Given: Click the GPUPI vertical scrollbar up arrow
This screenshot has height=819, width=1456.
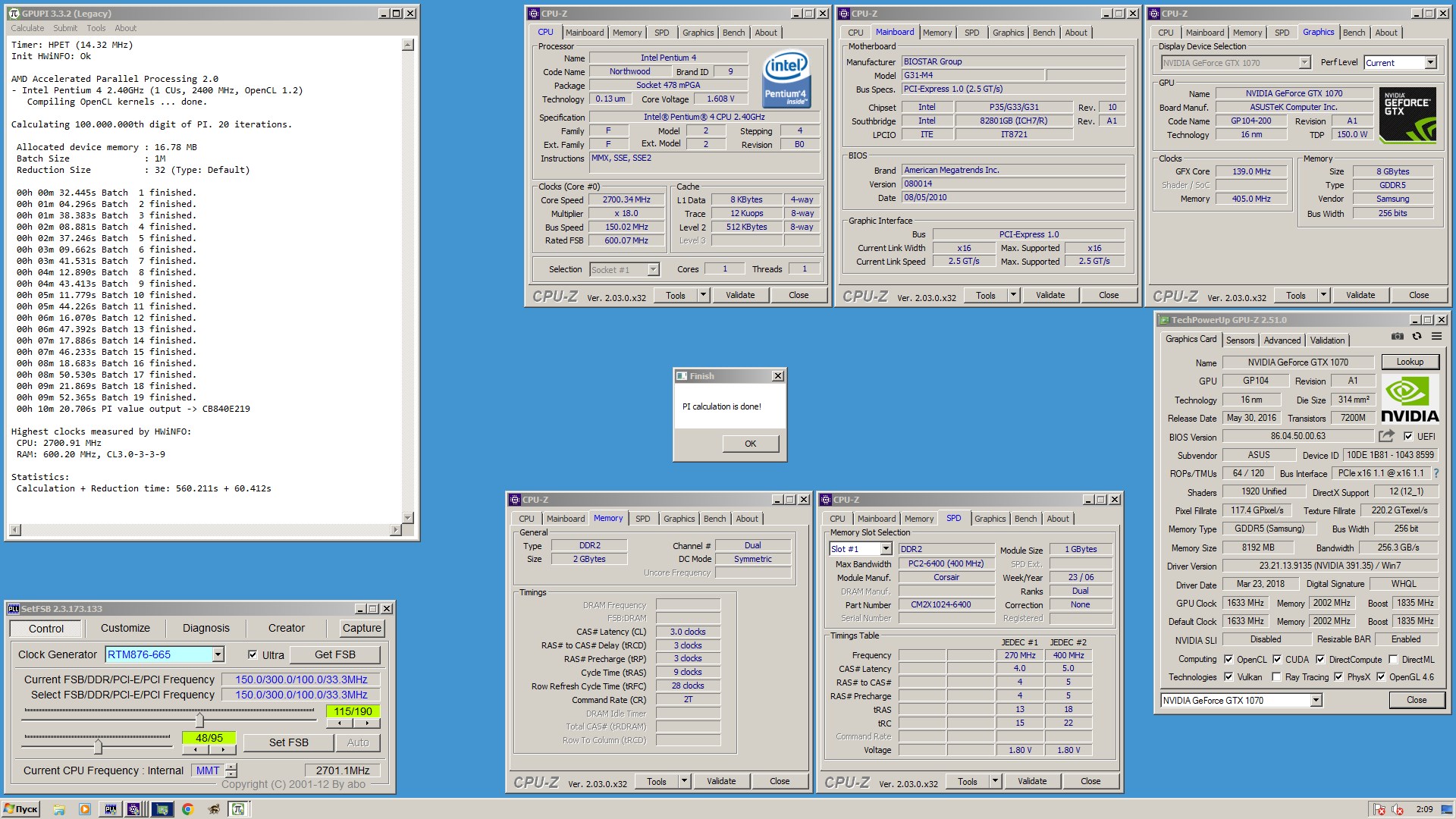Looking at the screenshot, I should click(x=407, y=45).
